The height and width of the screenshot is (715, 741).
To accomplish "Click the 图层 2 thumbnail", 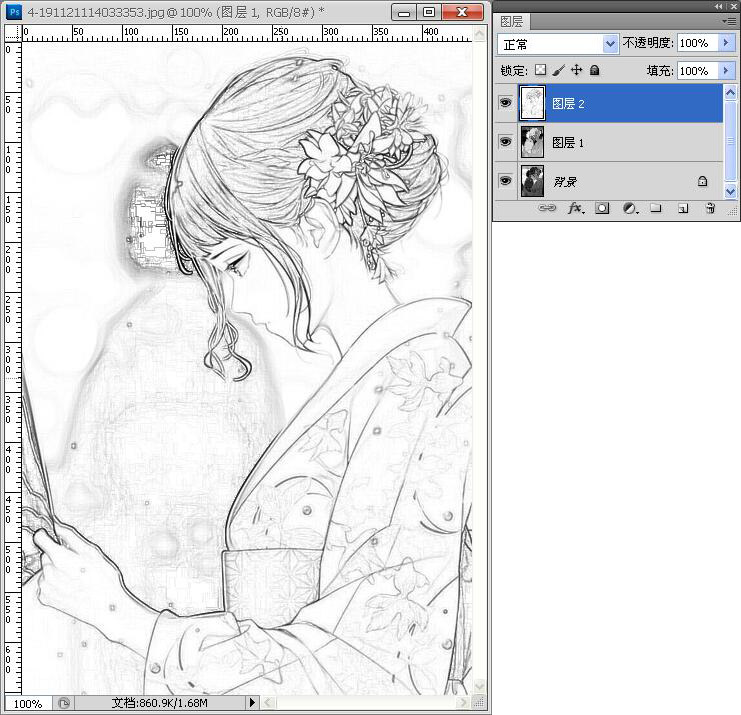I will tap(532, 103).
